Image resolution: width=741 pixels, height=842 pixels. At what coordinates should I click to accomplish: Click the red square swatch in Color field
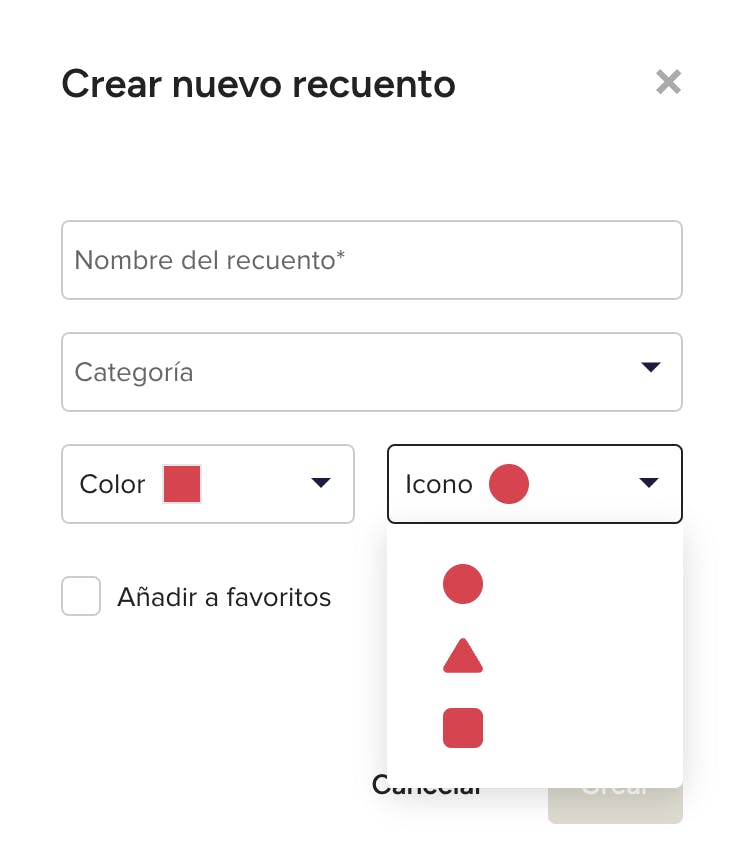pos(182,484)
